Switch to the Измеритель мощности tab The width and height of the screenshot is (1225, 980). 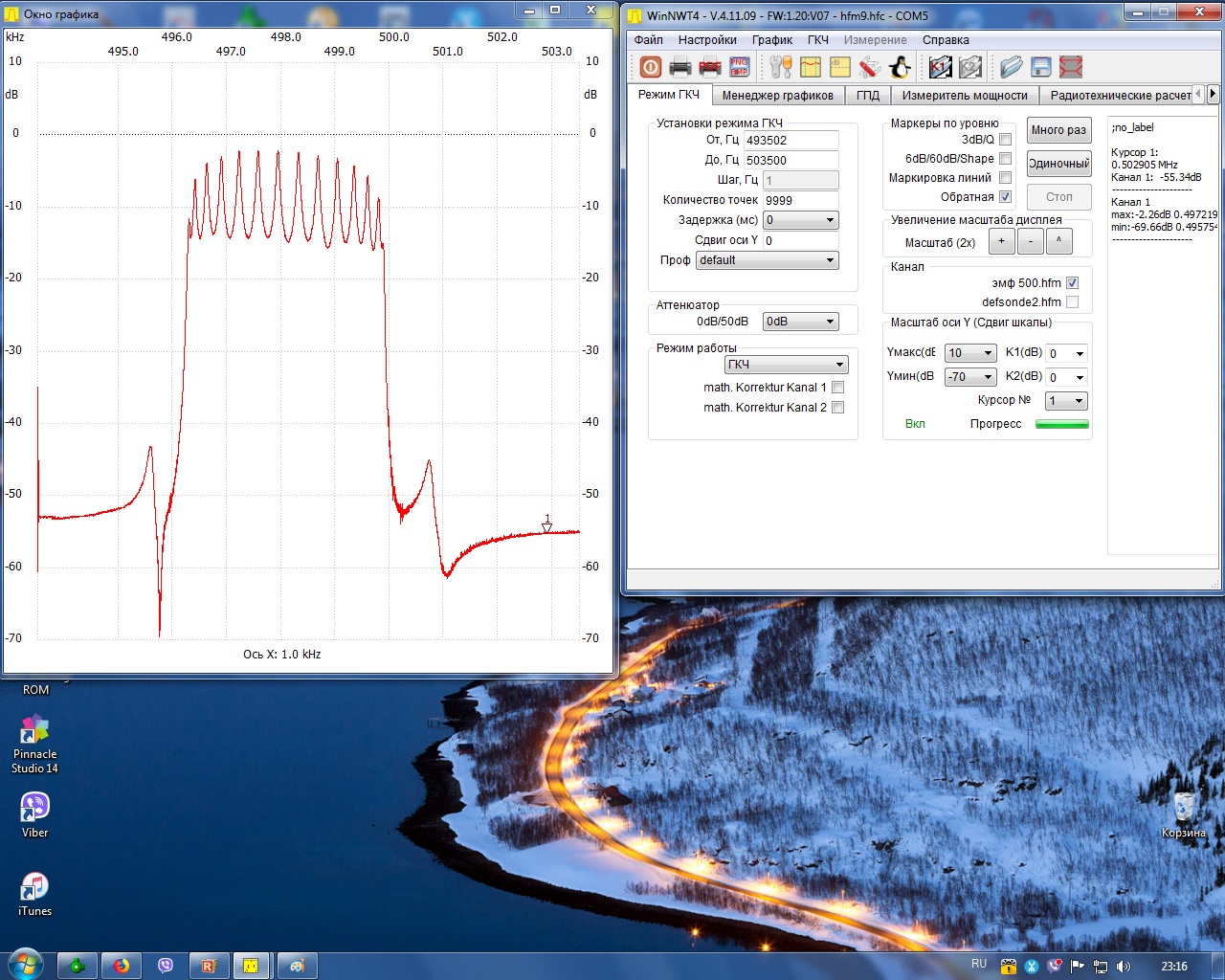click(965, 96)
